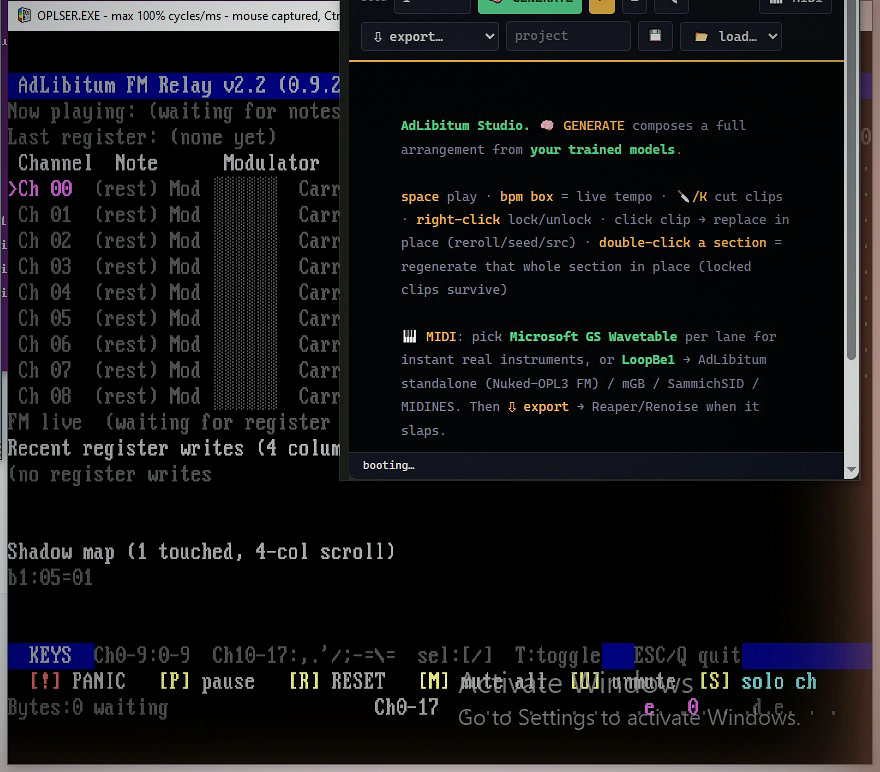
Task: Click the project name field
Action: coord(568,36)
